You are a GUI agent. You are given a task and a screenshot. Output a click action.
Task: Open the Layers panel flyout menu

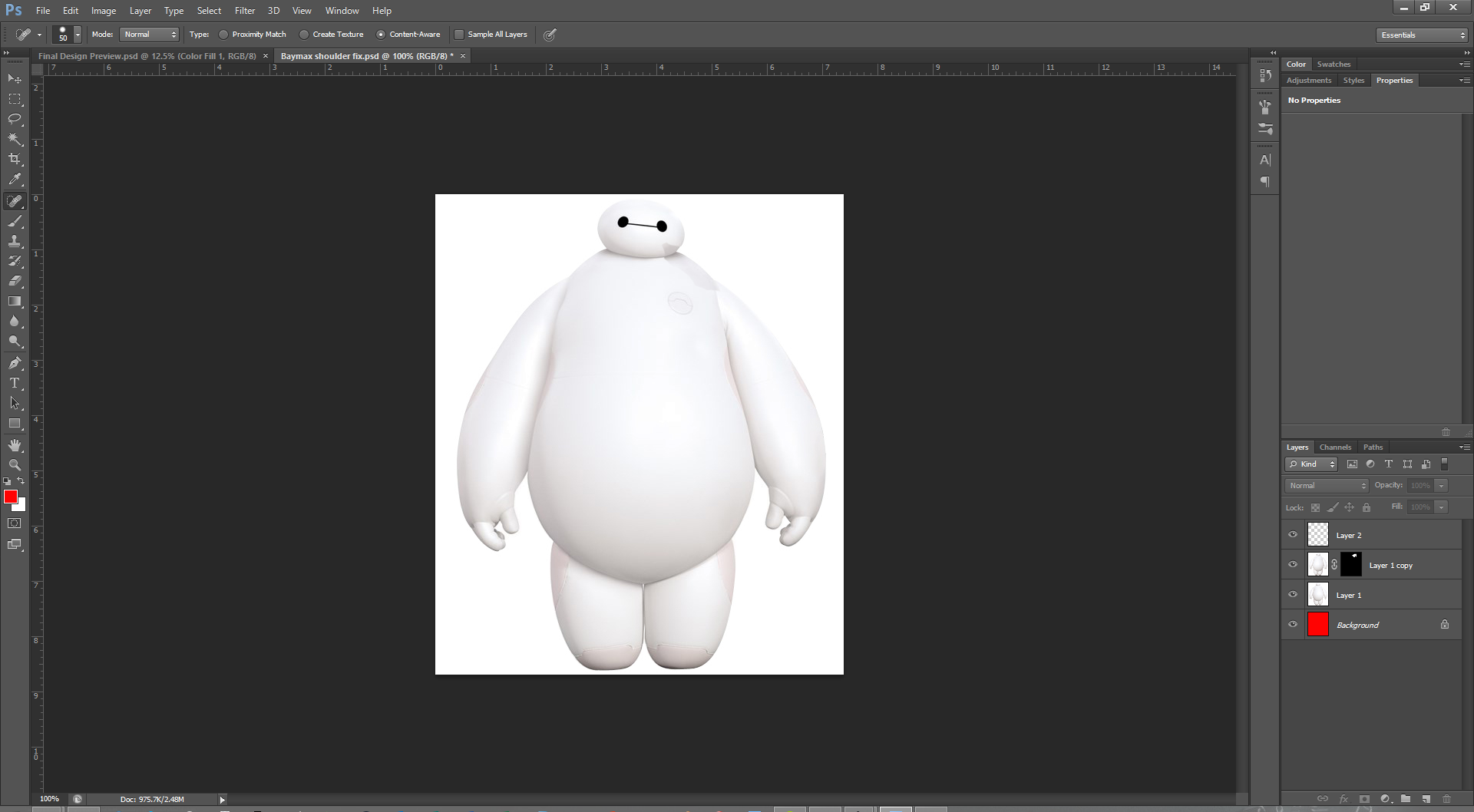(1464, 447)
